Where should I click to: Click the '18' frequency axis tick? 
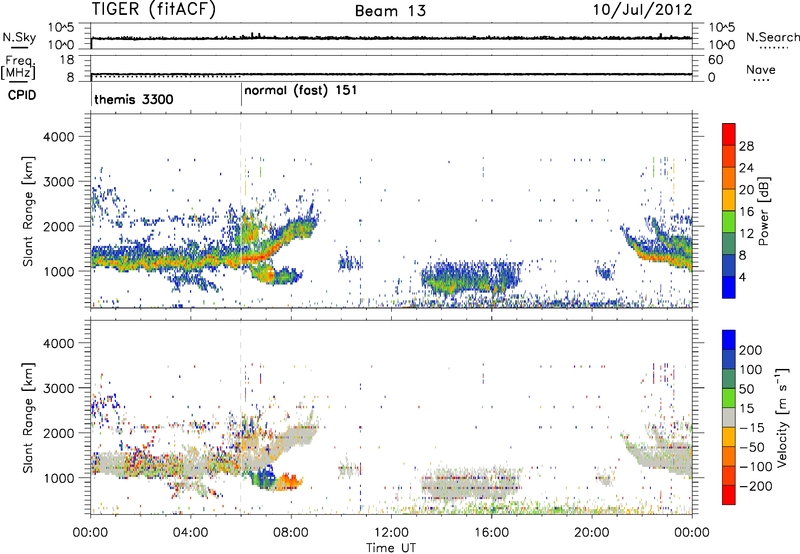pyautogui.click(x=67, y=60)
